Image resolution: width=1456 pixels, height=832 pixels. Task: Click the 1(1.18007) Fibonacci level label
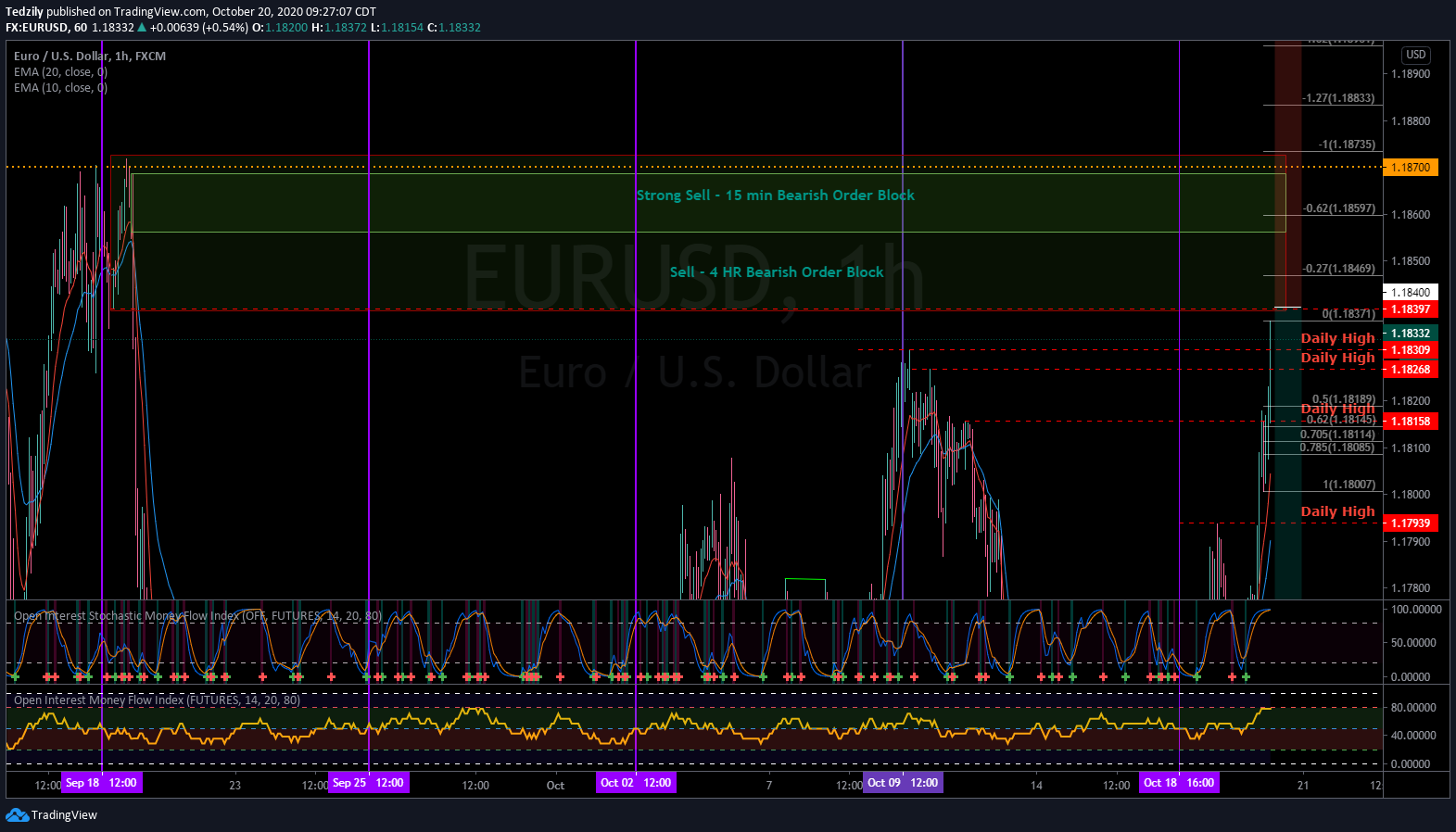1349,485
